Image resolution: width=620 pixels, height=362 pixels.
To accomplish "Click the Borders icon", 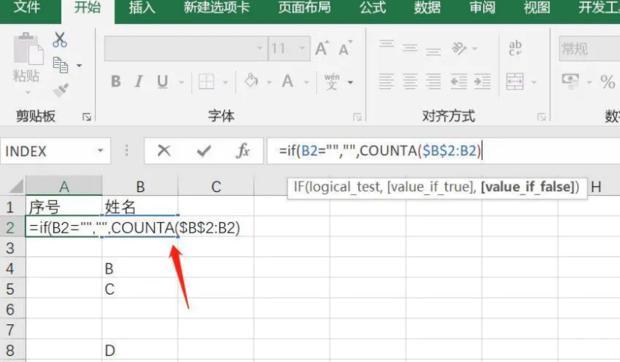I will [x=206, y=82].
